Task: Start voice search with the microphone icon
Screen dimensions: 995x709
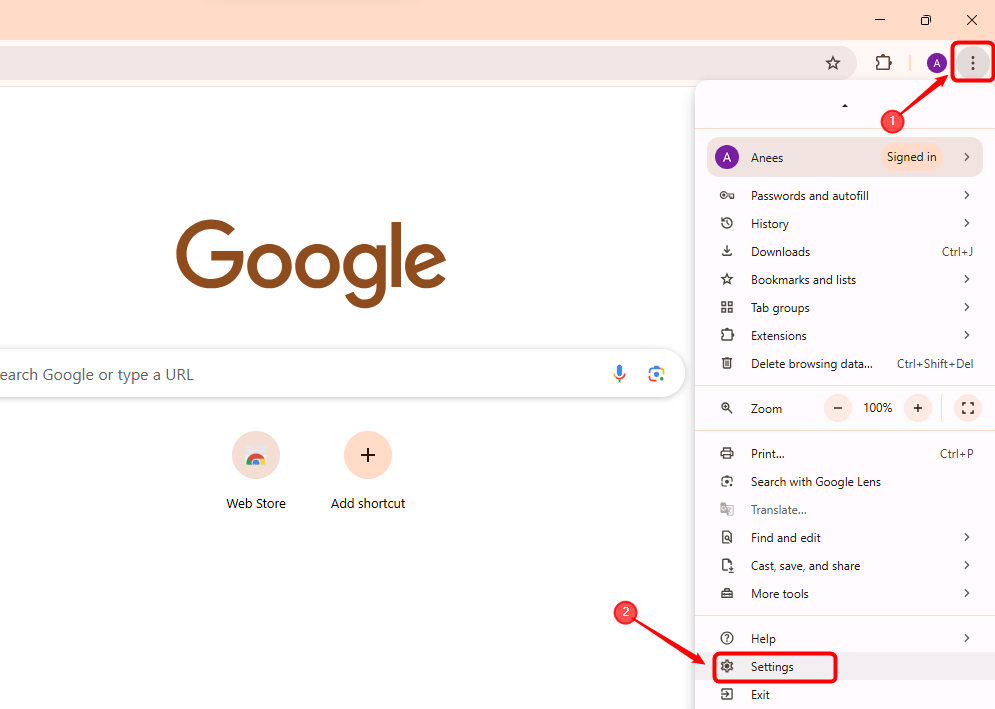Action: click(x=619, y=374)
